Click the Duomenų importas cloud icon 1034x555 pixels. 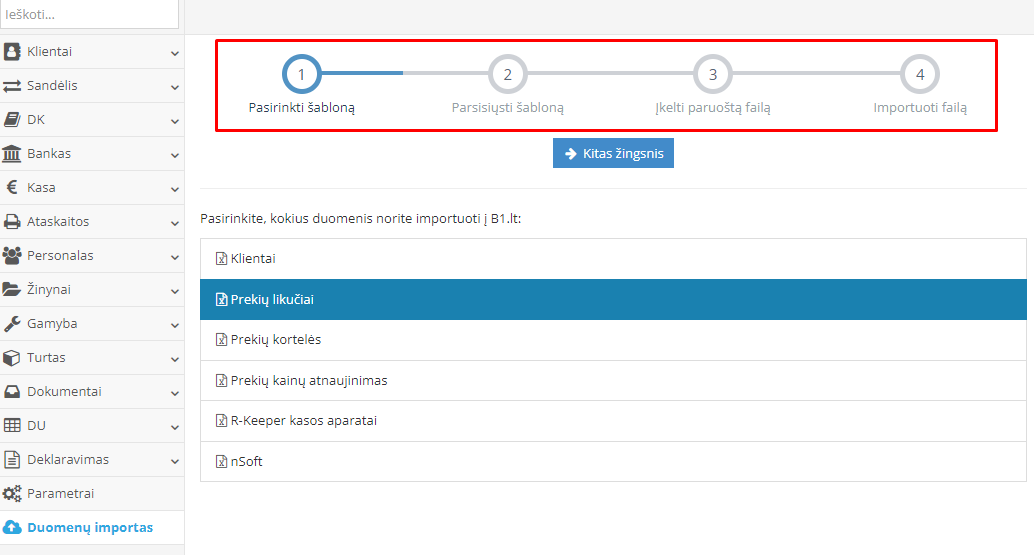coord(12,528)
